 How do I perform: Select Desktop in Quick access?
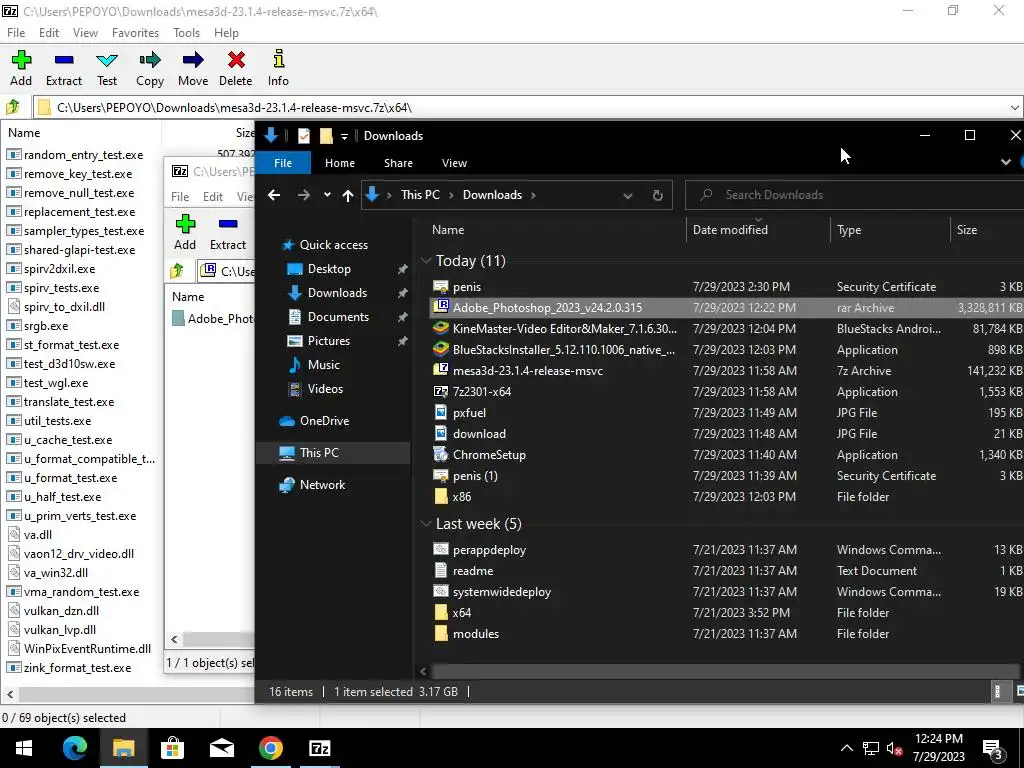pyautogui.click(x=329, y=269)
